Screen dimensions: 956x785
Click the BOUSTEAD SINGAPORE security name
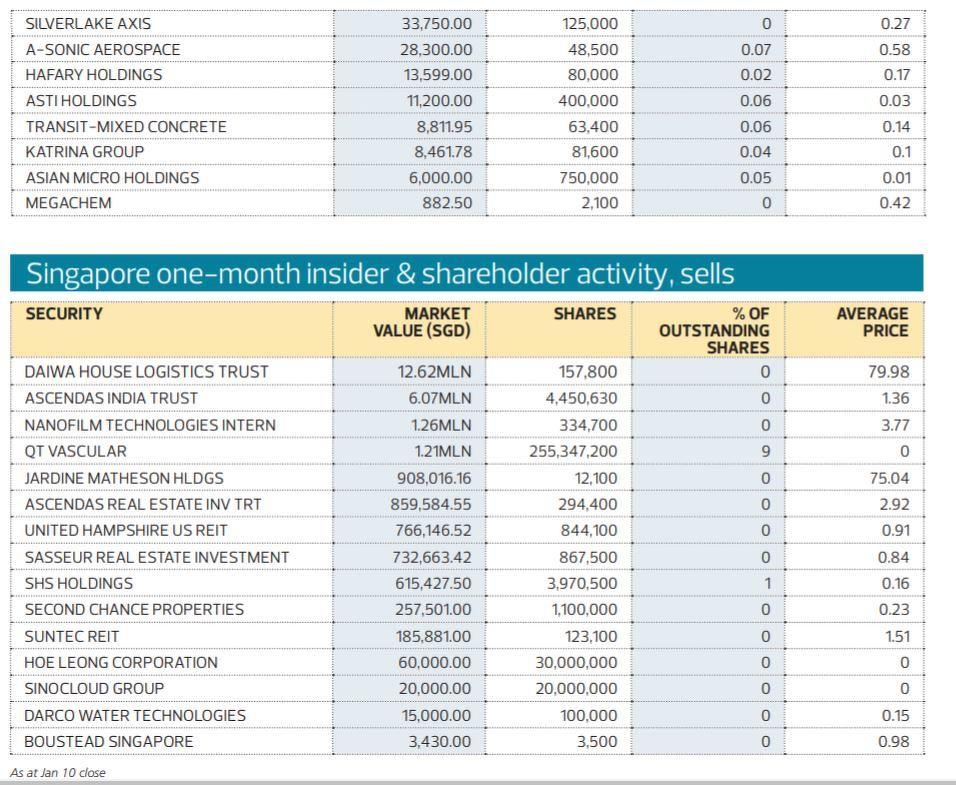(109, 742)
